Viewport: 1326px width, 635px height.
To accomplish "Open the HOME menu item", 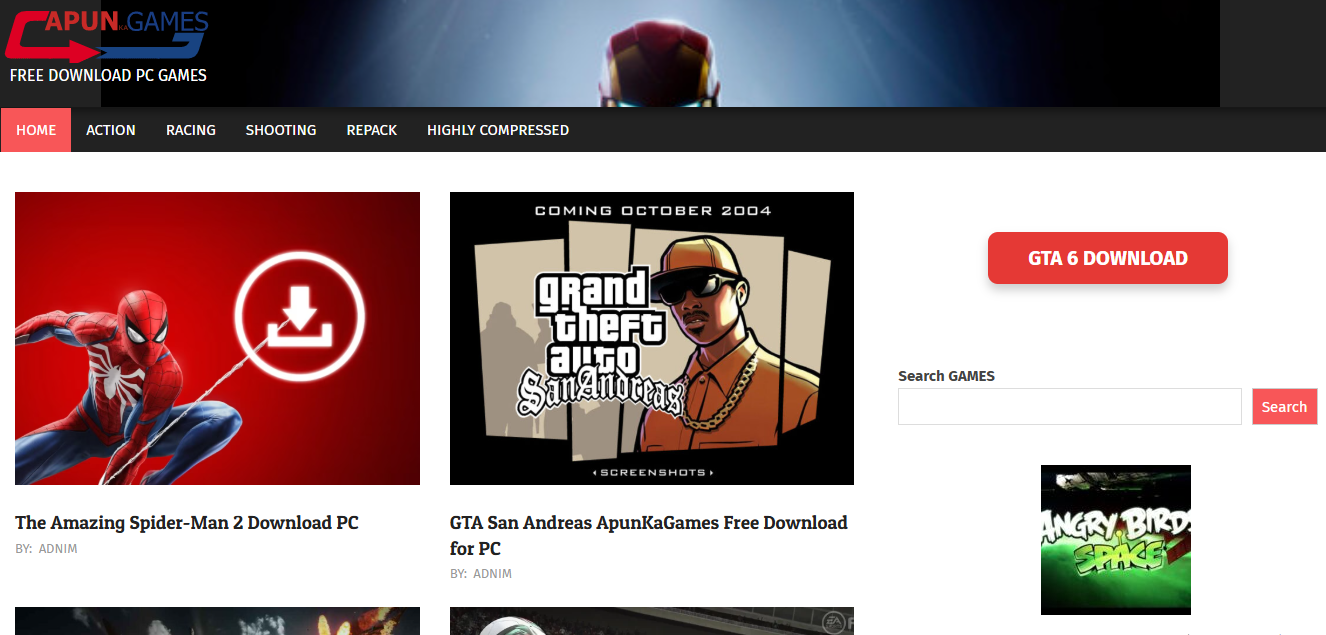I will tap(36, 130).
